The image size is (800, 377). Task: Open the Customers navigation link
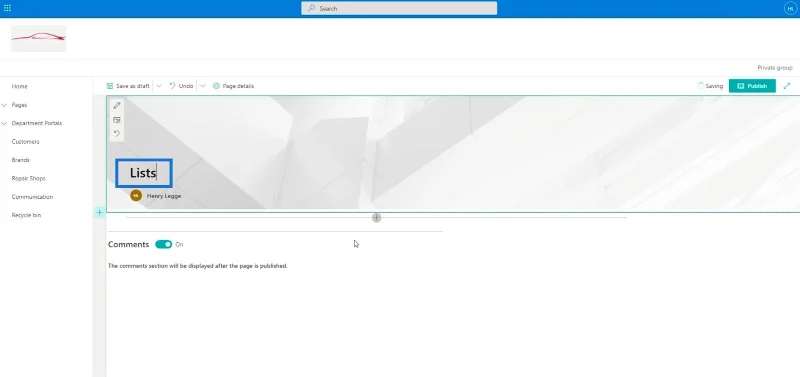click(26, 141)
